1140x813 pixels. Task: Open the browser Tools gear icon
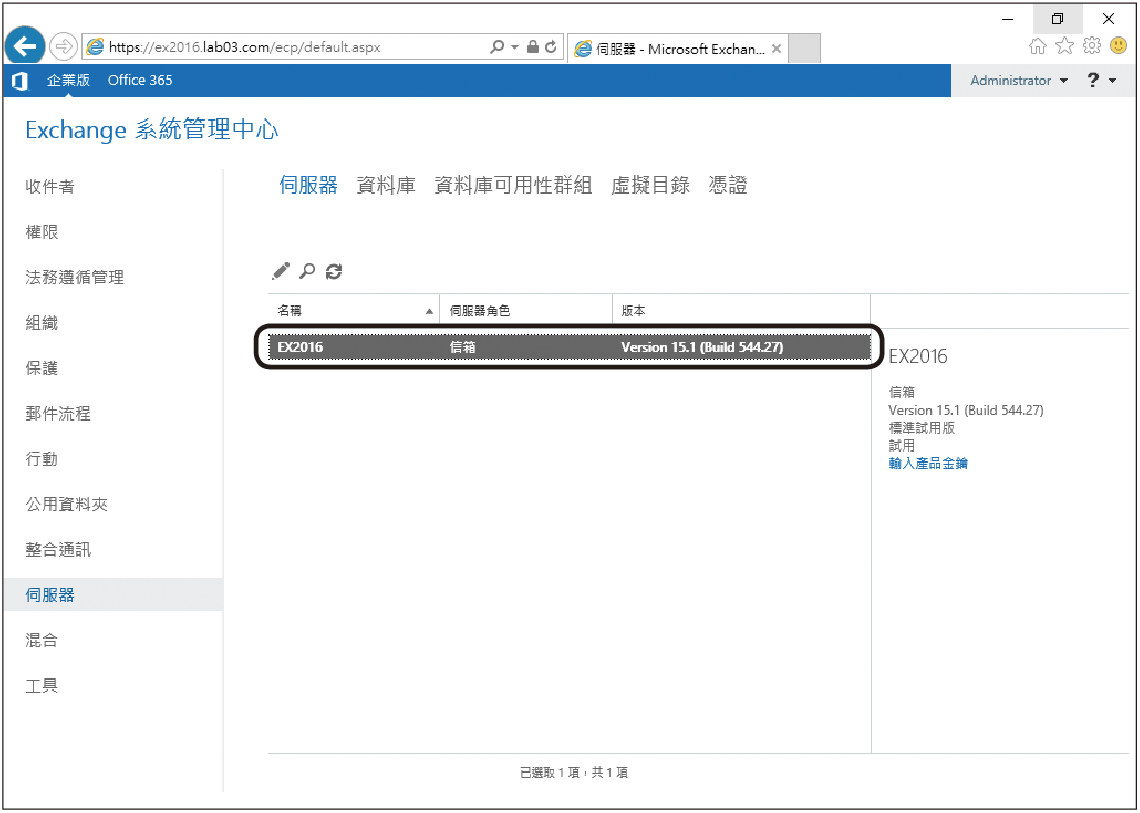(1091, 46)
